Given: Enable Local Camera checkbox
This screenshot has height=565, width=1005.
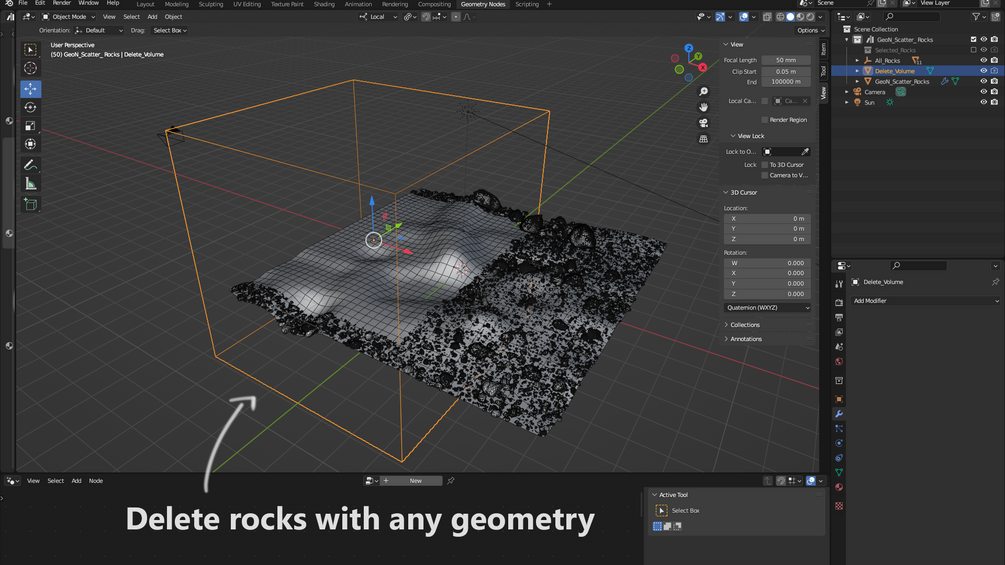Looking at the screenshot, I should pyautogui.click(x=765, y=101).
